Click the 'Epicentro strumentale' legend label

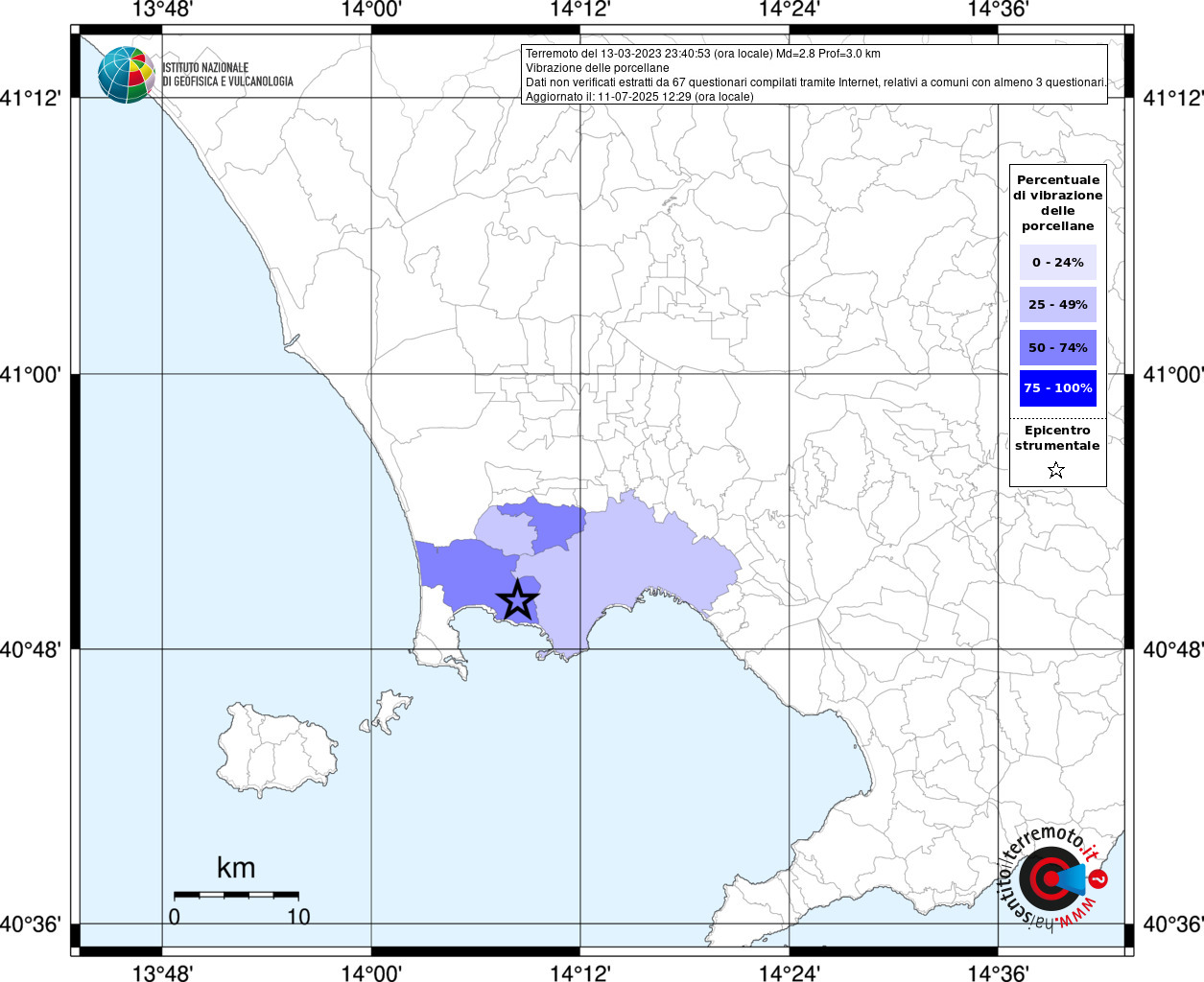click(1057, 438)
